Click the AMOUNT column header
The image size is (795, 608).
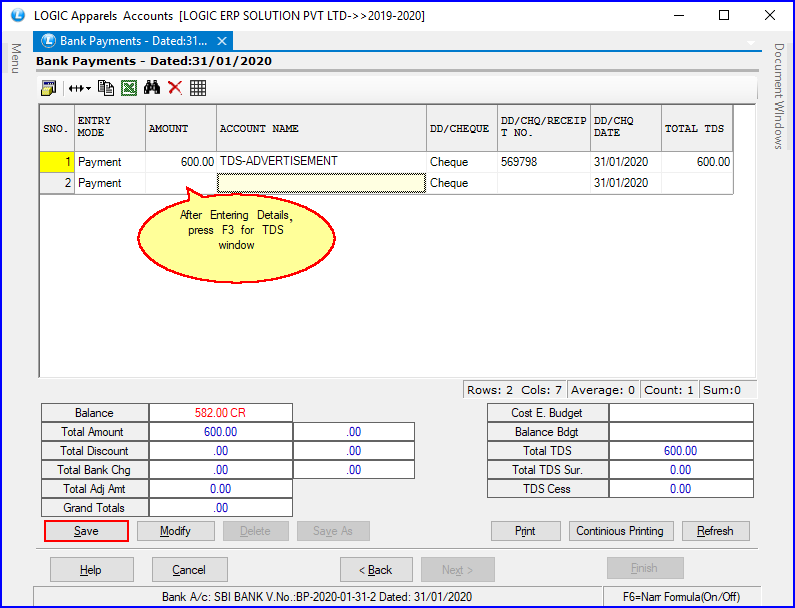point(181,128)
